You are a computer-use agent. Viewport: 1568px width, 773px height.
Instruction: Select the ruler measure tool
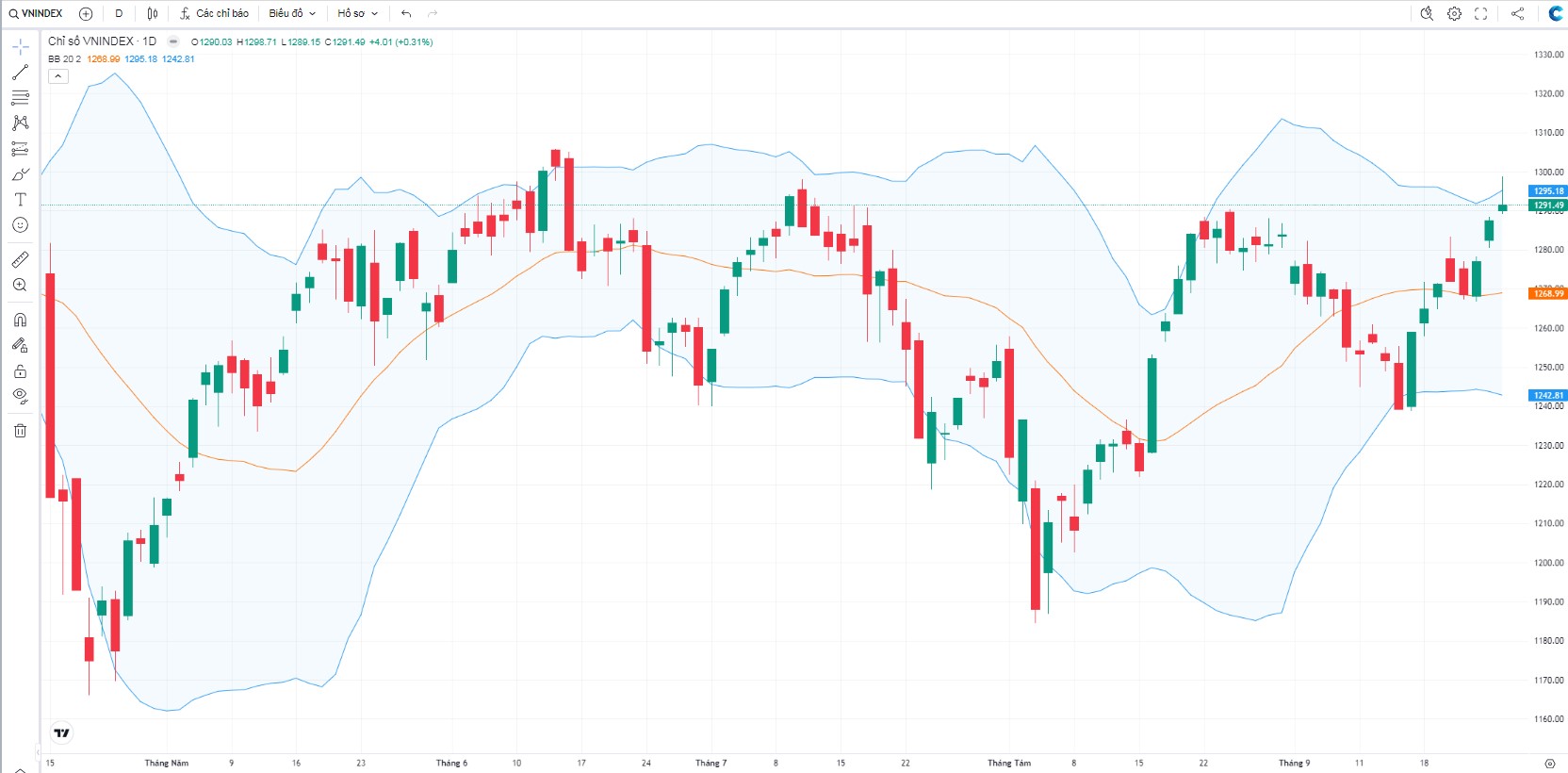click(20, 259)
